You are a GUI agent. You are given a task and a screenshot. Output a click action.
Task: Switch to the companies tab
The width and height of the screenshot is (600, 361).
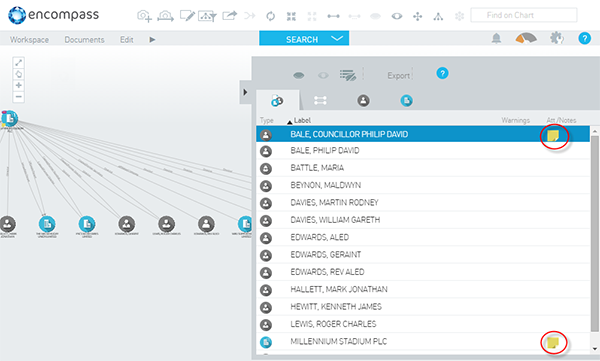[x=406, y=101]
